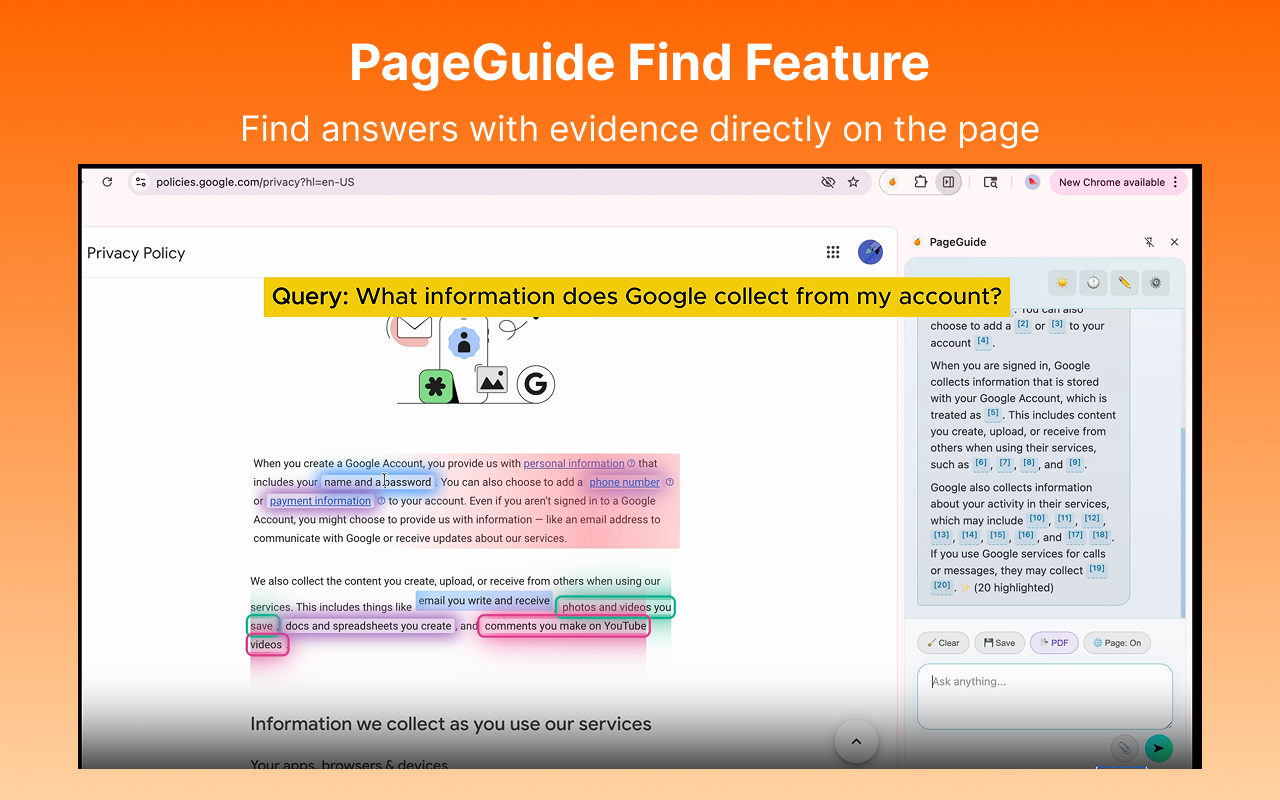Jump to citation [15] in the answer

[997, 535]
